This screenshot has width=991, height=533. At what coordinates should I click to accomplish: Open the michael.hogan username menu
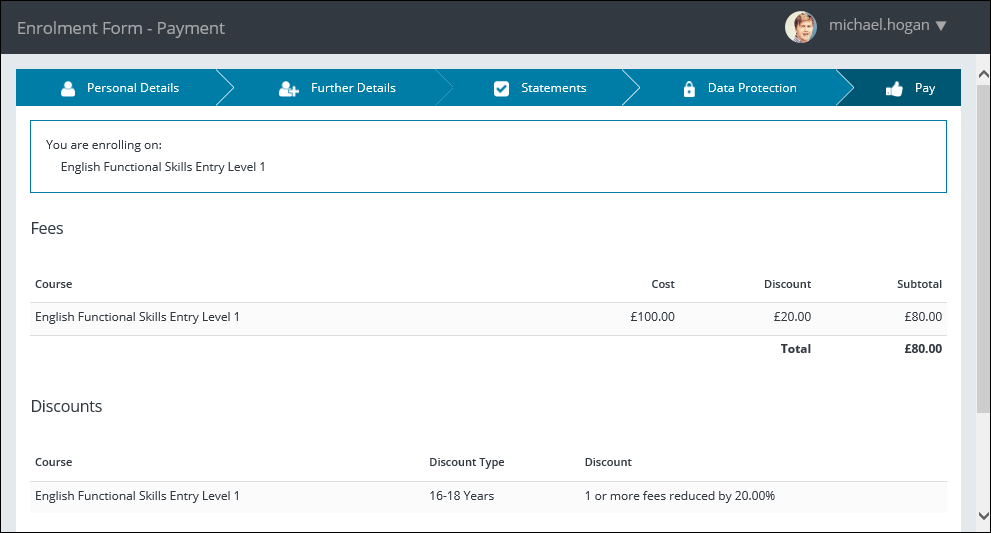tap(879, 27)
